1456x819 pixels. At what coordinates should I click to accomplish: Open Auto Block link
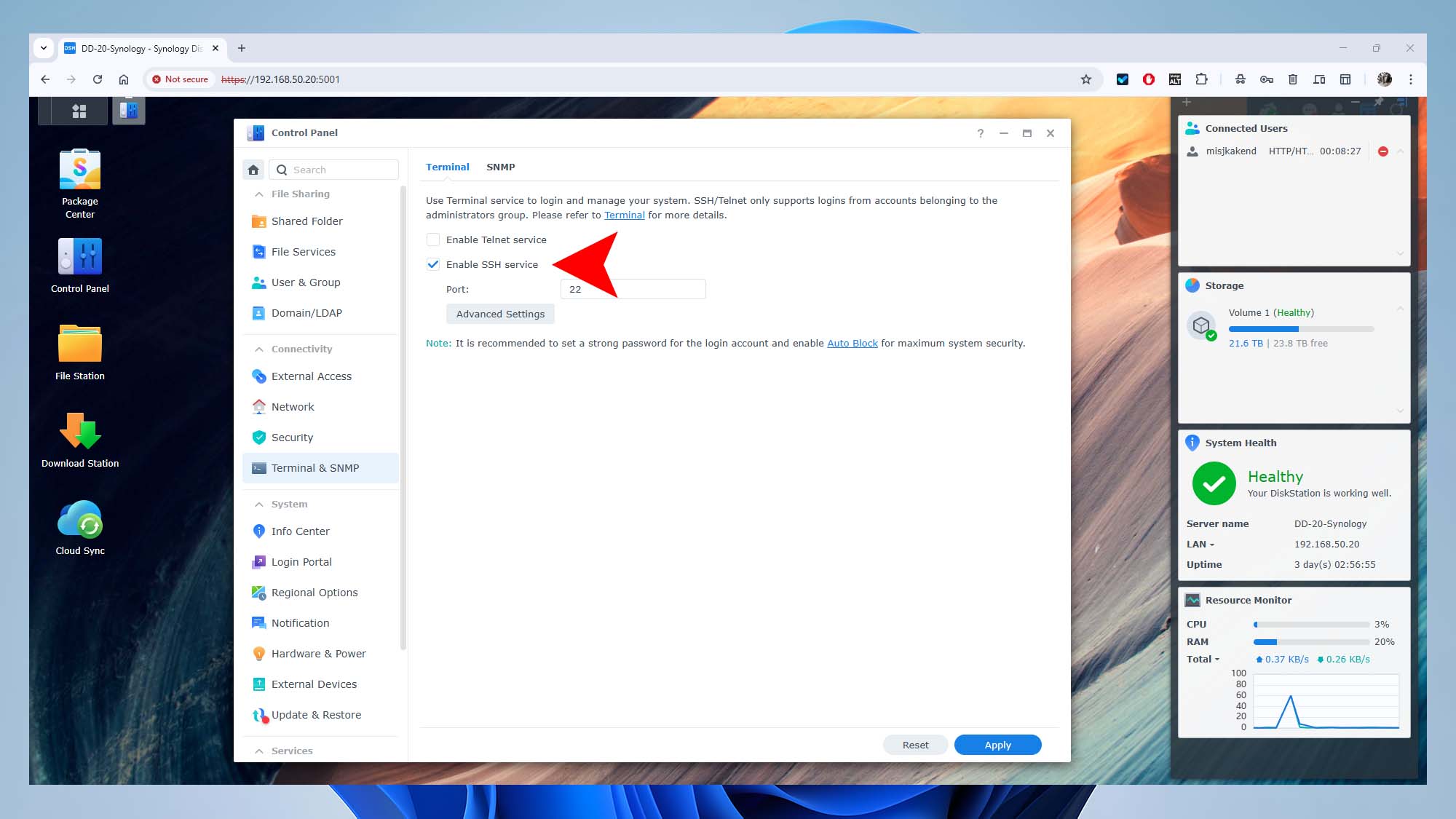852,344
